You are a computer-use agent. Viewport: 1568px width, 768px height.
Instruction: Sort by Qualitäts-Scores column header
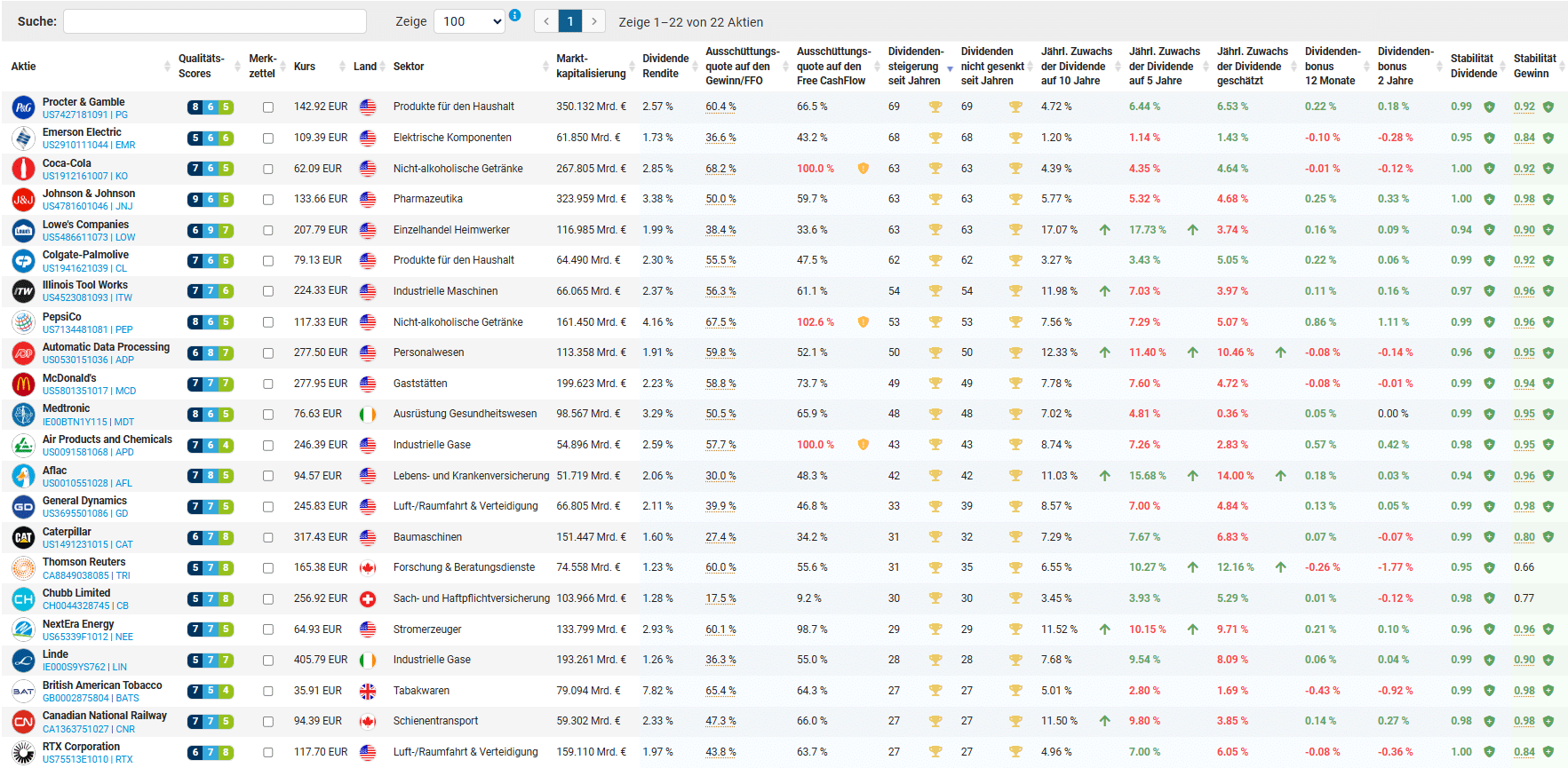point(202,67)
